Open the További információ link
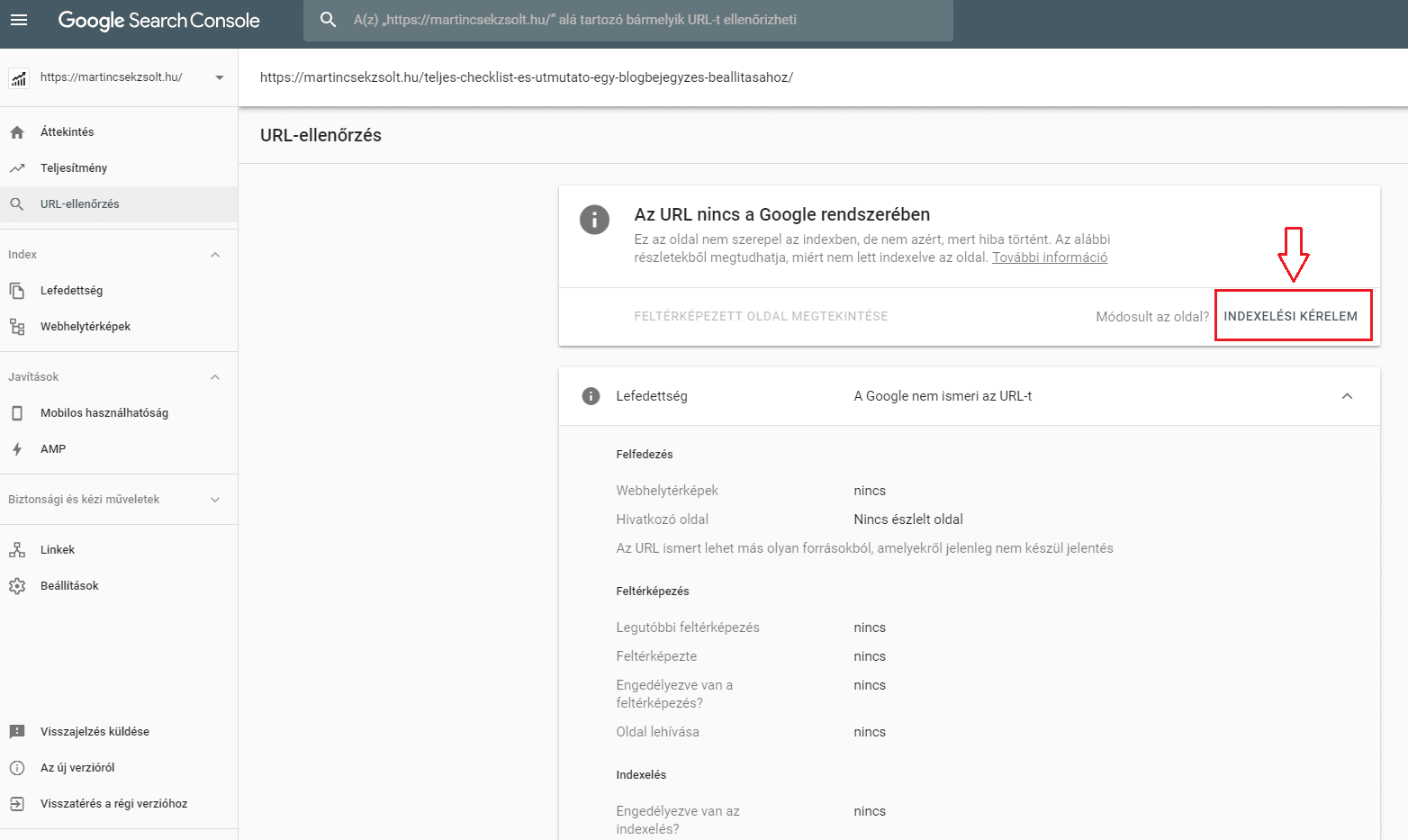This screenshot has width=1408, height=840. [1050, 257]
